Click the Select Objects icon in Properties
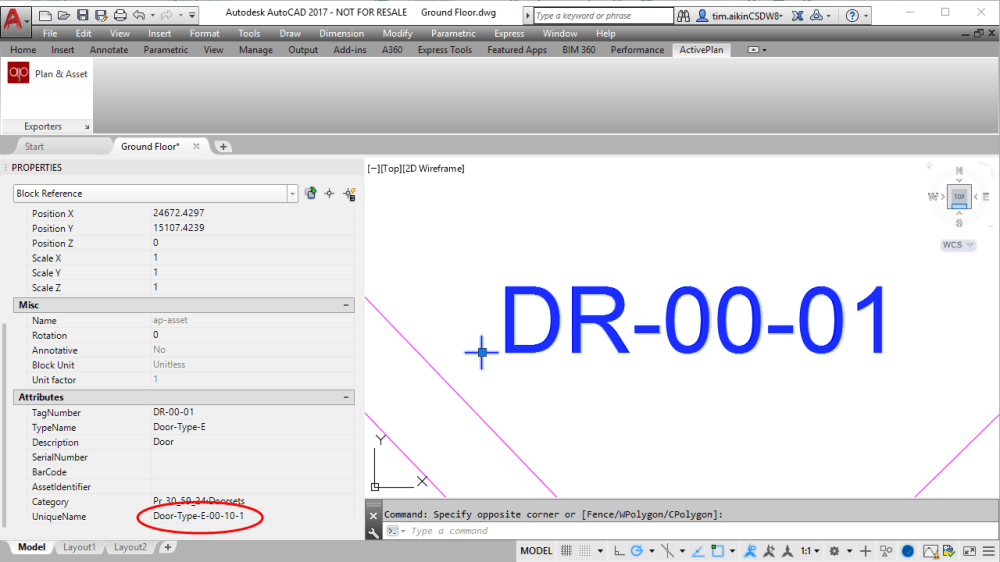 [329, 193]
